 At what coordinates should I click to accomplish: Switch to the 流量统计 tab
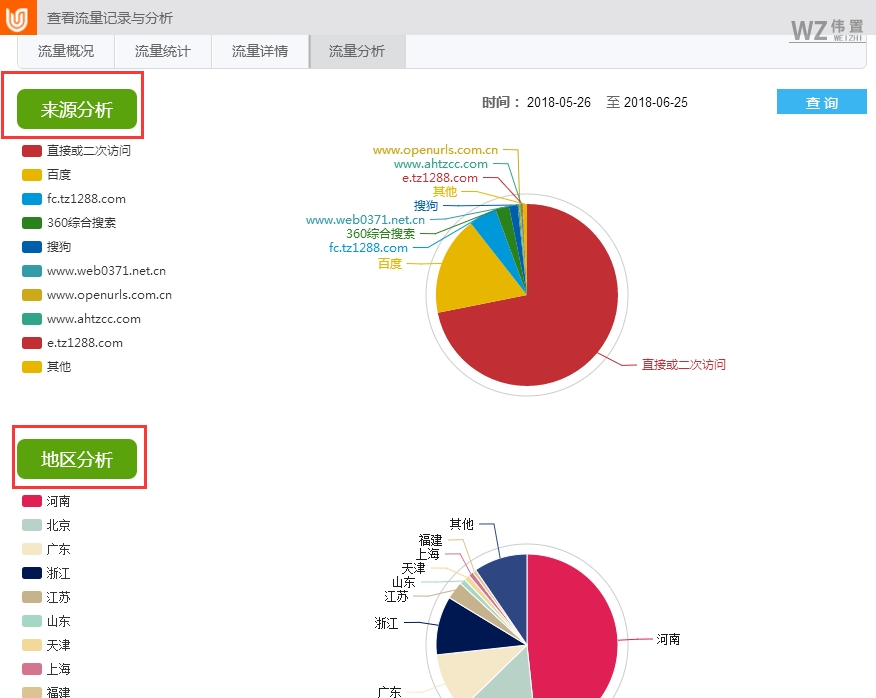tap(161, 51)
